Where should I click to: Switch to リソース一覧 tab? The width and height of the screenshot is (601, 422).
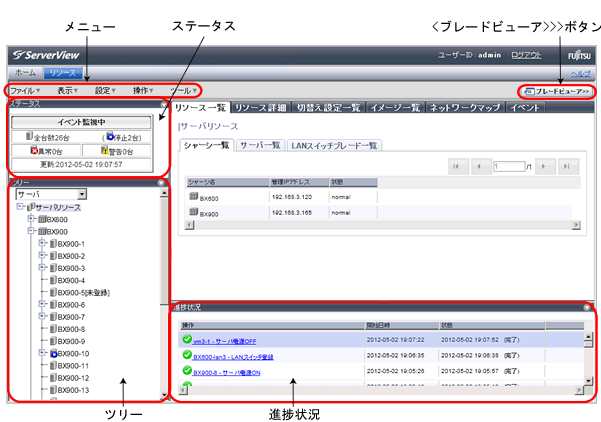pyautogui.click(x=200, y=108)
